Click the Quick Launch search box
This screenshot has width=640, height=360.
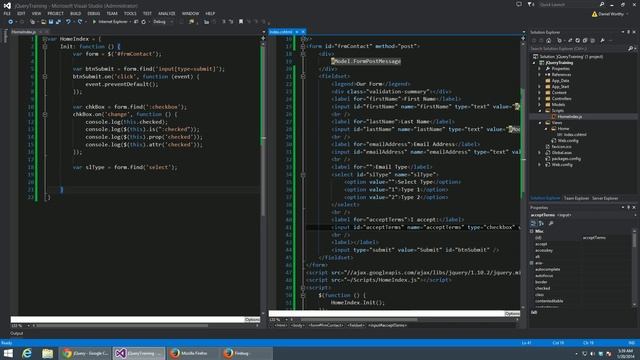point(568,4)
